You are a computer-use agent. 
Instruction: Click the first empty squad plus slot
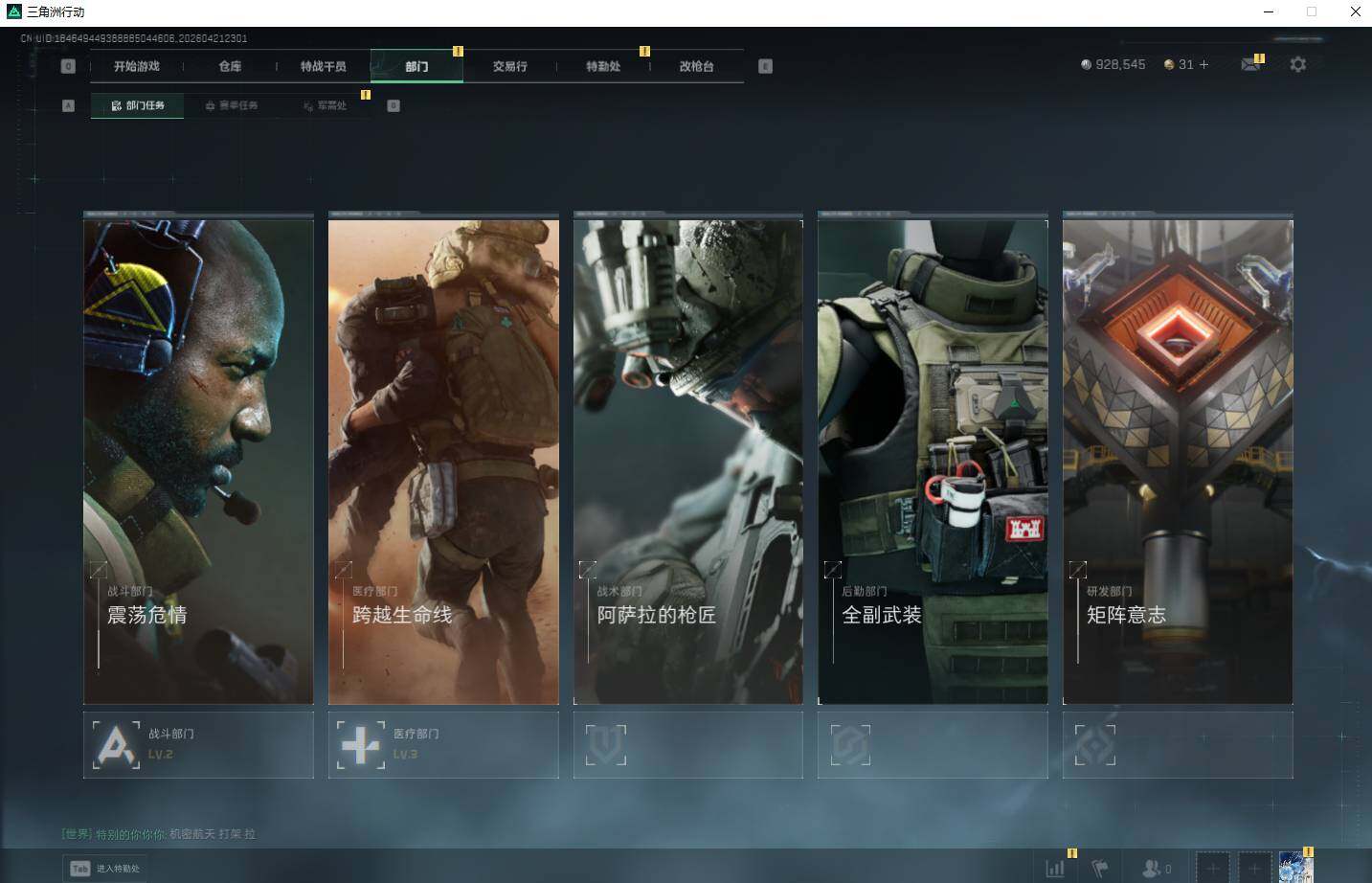pyautogui.click(x=1212, y=868)
